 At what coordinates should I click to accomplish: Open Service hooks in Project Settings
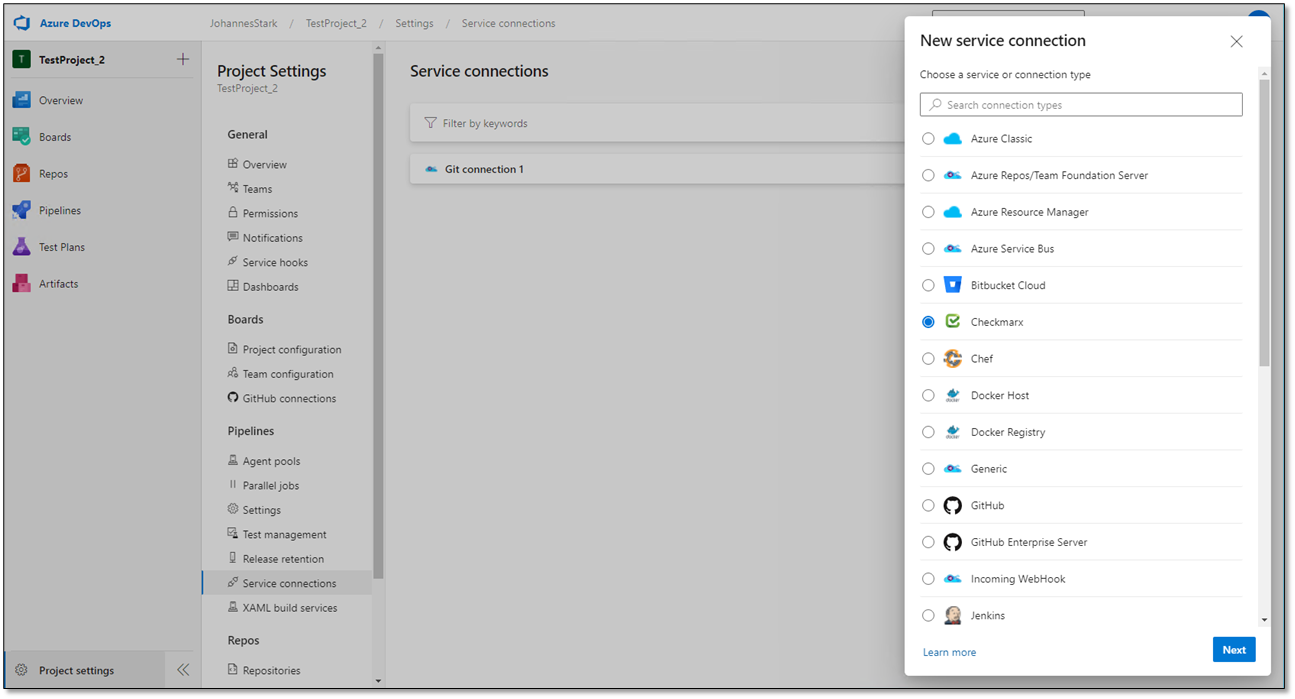point(275,262)
